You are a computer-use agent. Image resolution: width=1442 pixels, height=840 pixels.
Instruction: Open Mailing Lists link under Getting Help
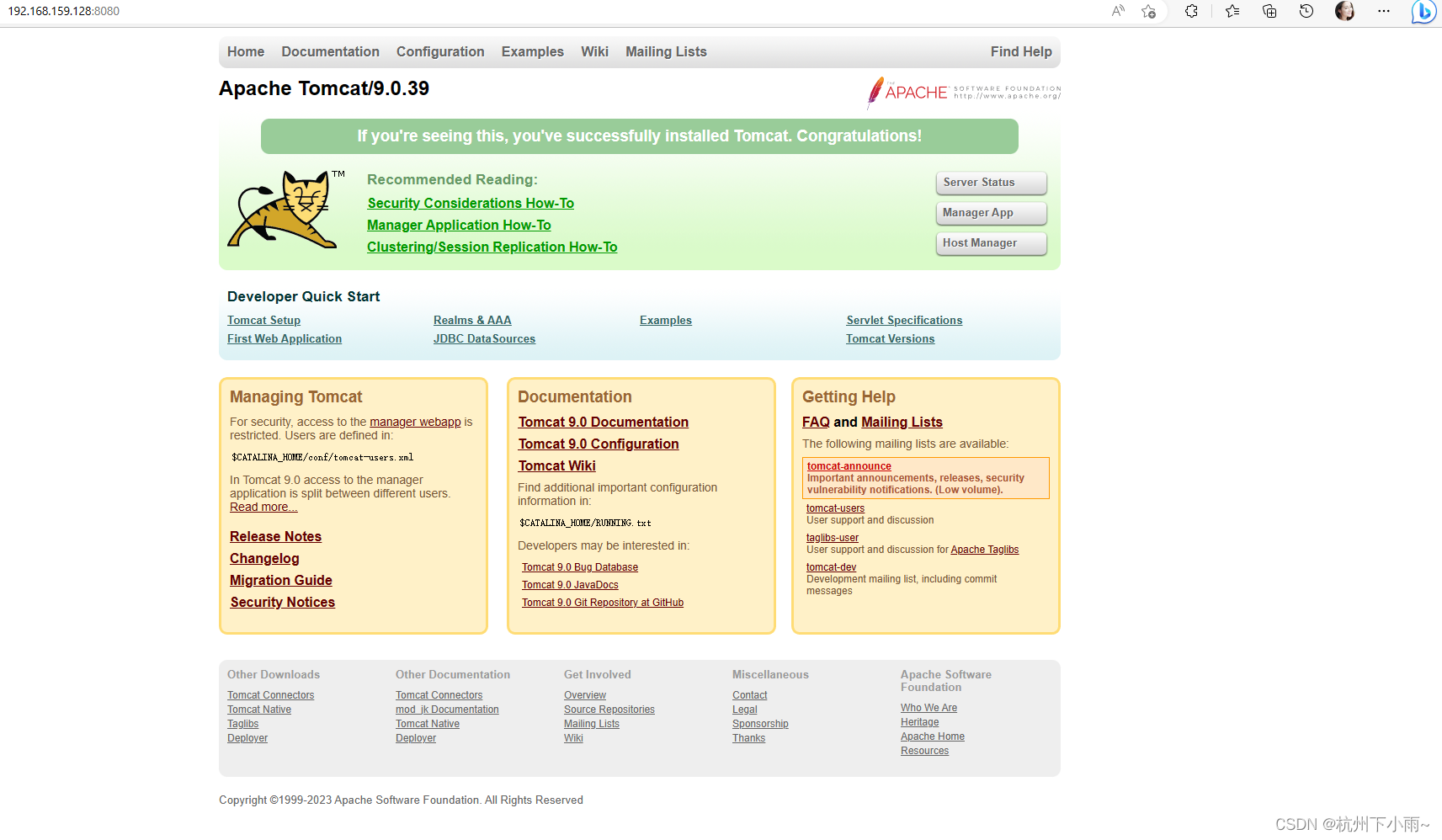pyautogui.click(x=902, y=422)
